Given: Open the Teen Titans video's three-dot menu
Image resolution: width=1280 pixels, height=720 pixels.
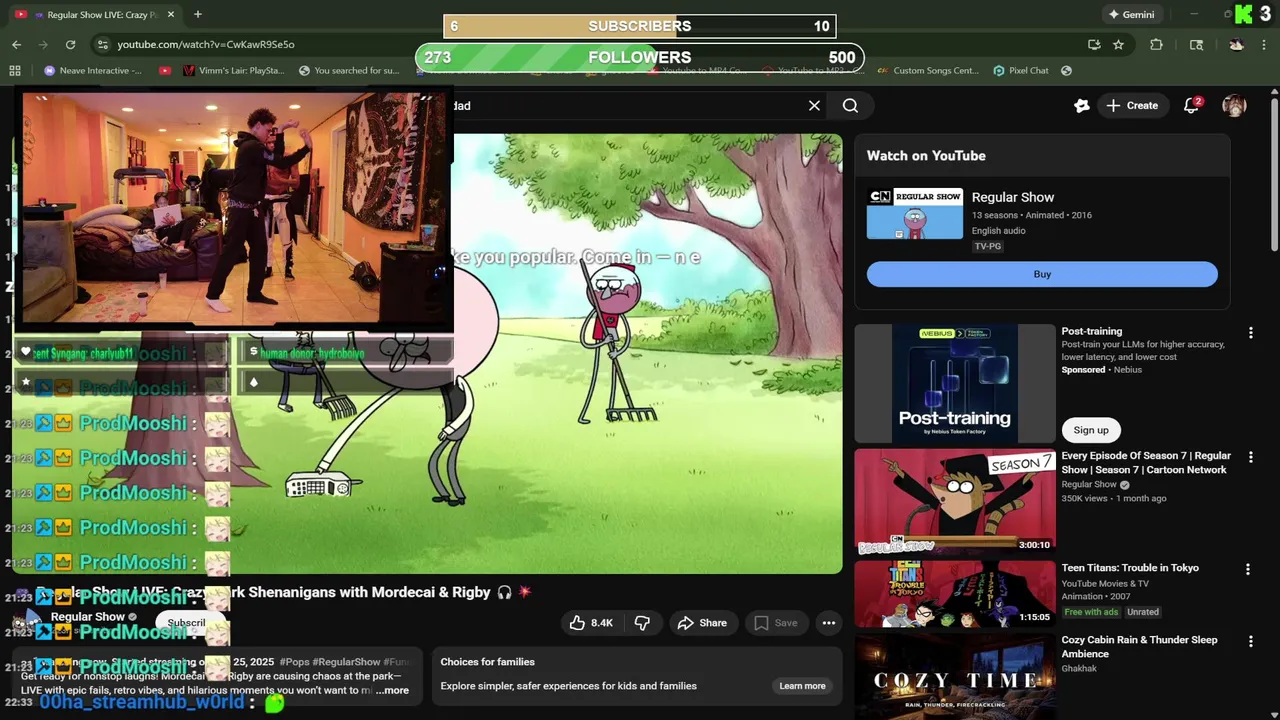Looking at the screenshot, I should point(1247,569).
